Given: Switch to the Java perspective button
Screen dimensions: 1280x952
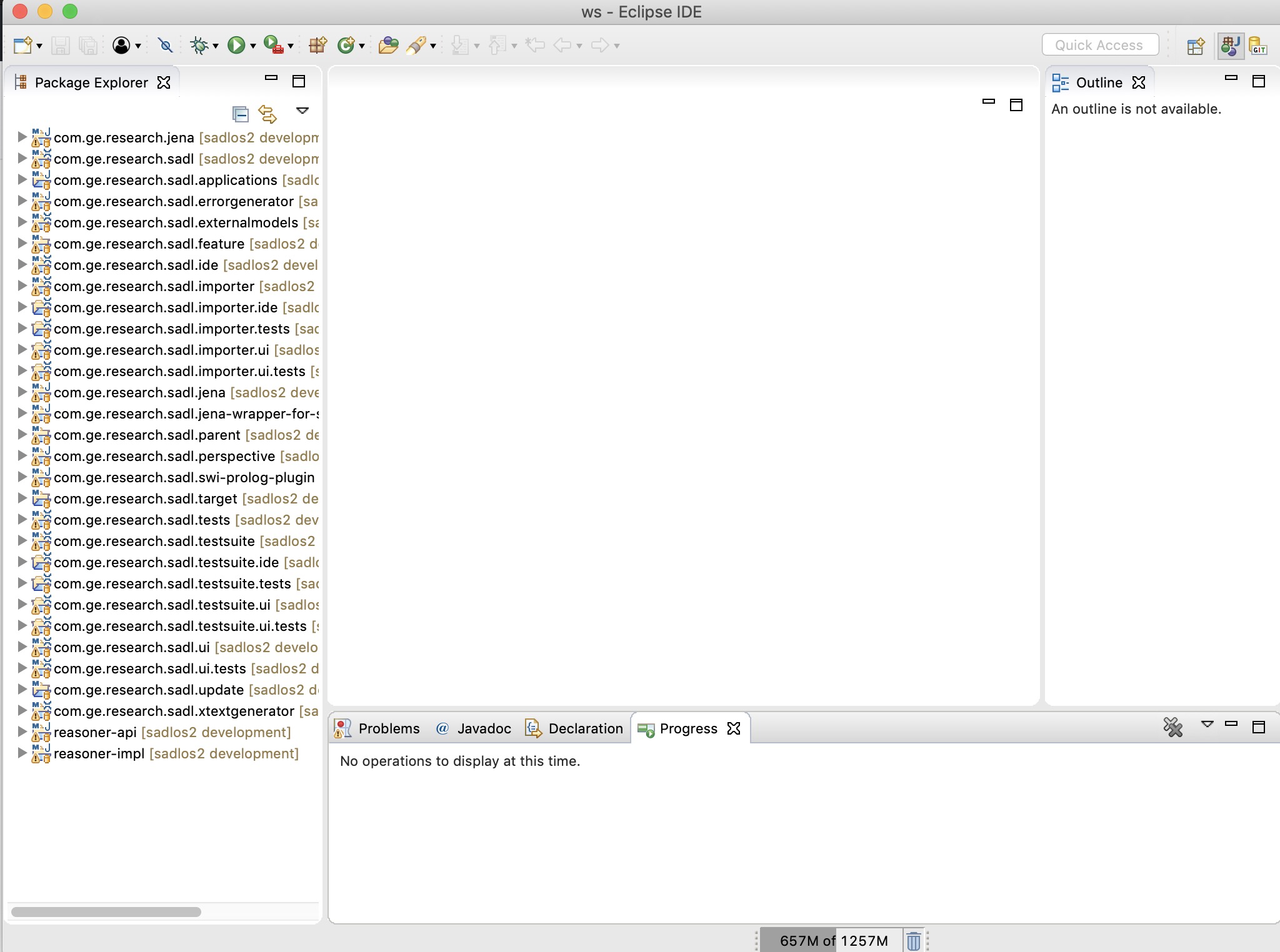Looking at the screenshot, I should pyautogui.click(x=1230, y=46).
